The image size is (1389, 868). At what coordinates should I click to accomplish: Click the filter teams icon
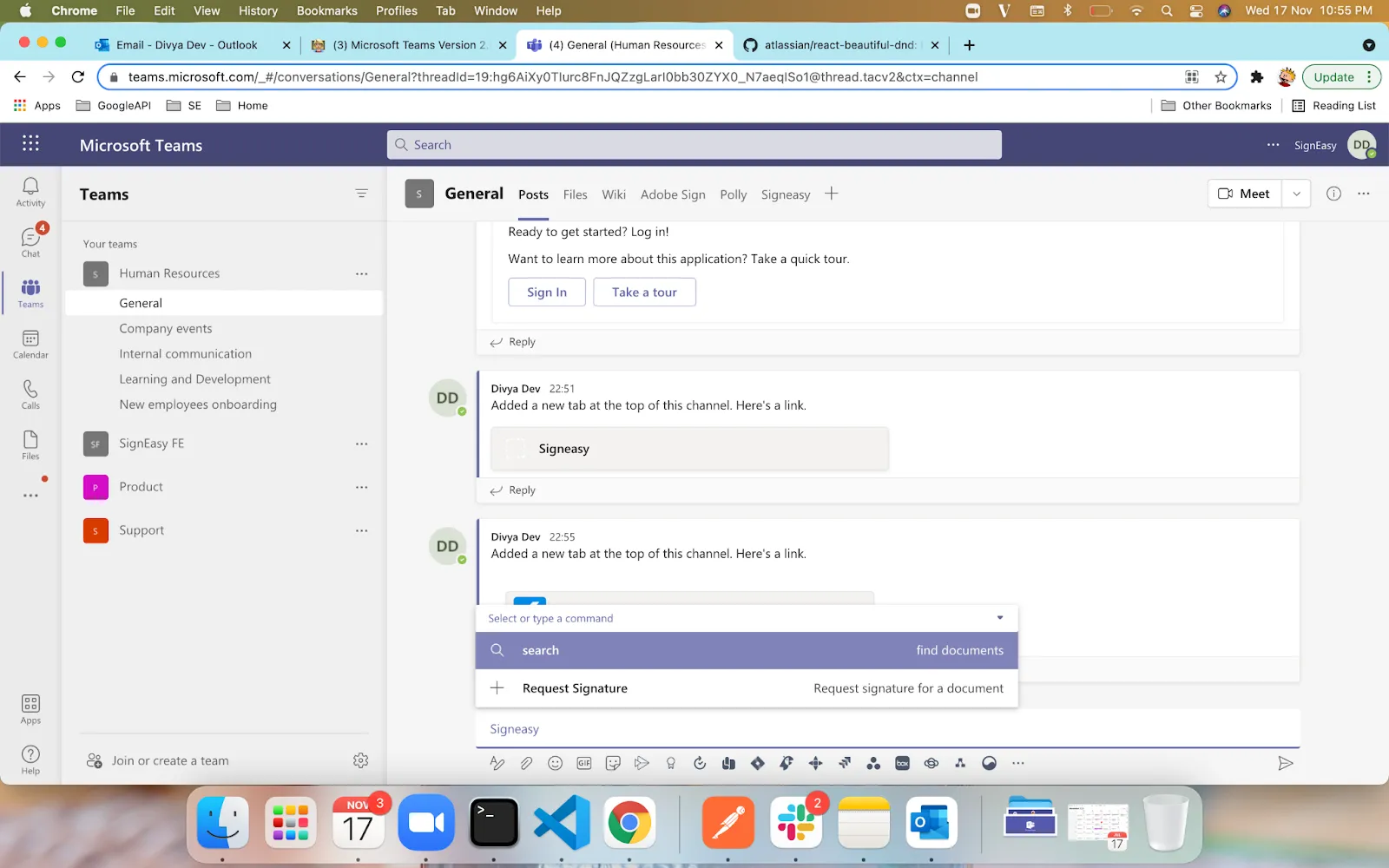coord(362,194)
